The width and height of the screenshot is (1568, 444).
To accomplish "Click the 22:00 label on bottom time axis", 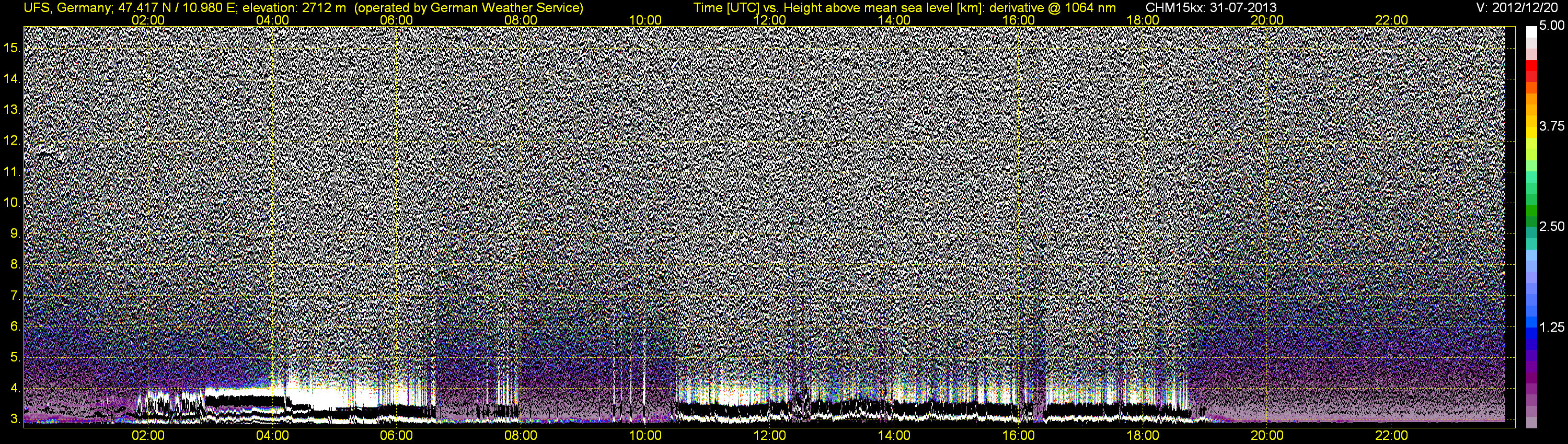I will tap(1391, 436).
